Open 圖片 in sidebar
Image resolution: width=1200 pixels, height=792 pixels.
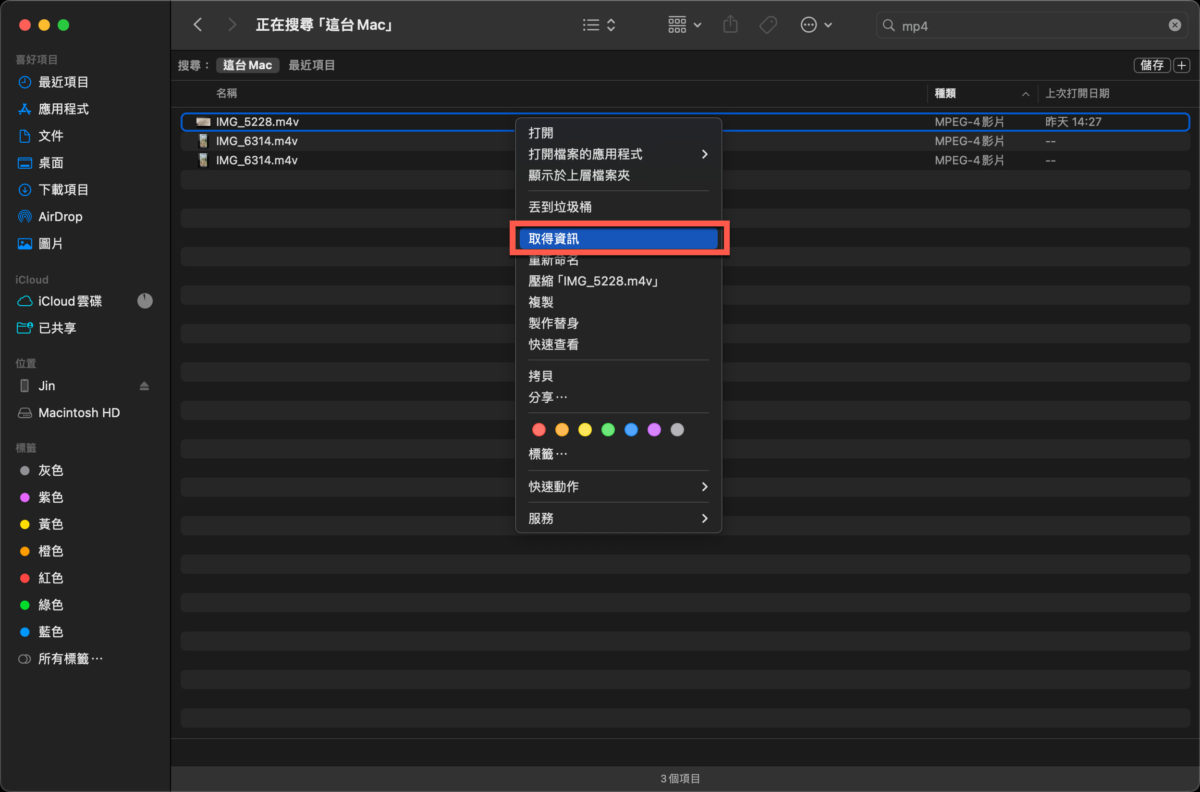51,244
